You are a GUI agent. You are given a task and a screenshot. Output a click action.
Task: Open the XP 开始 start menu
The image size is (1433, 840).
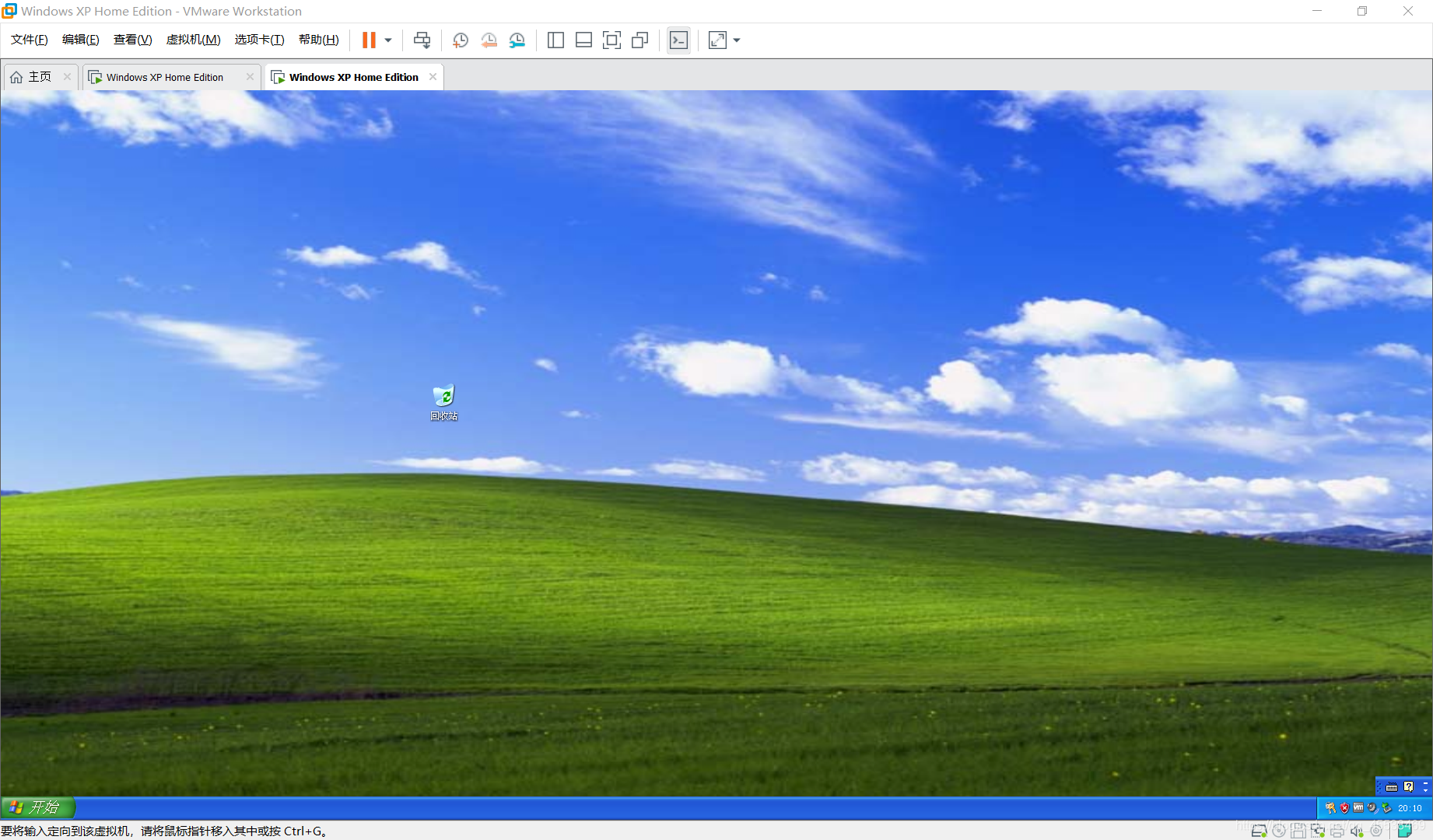(x=37, y=807)
